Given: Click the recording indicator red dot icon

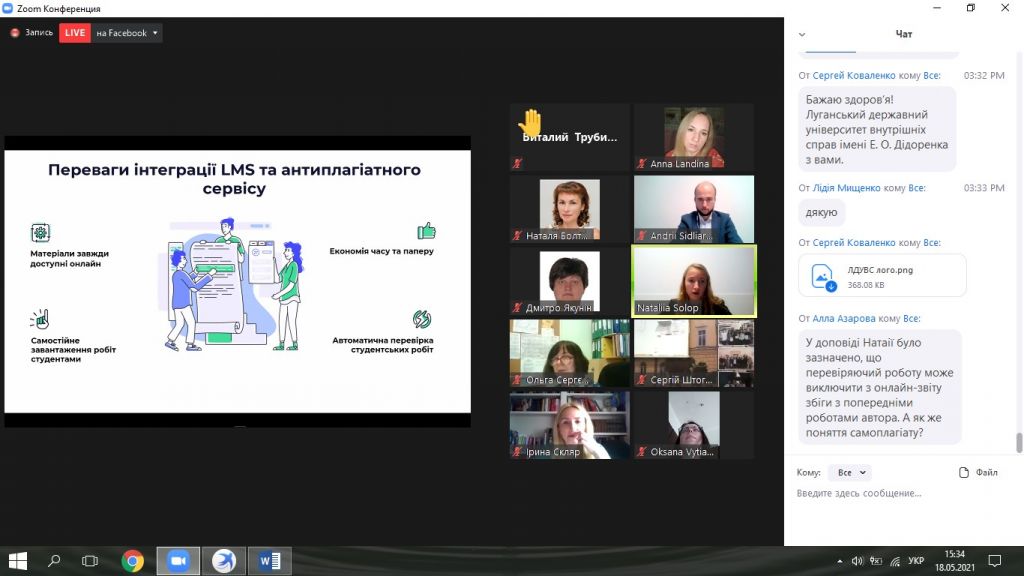Looking at the screenshot, I should pos(14,33).
